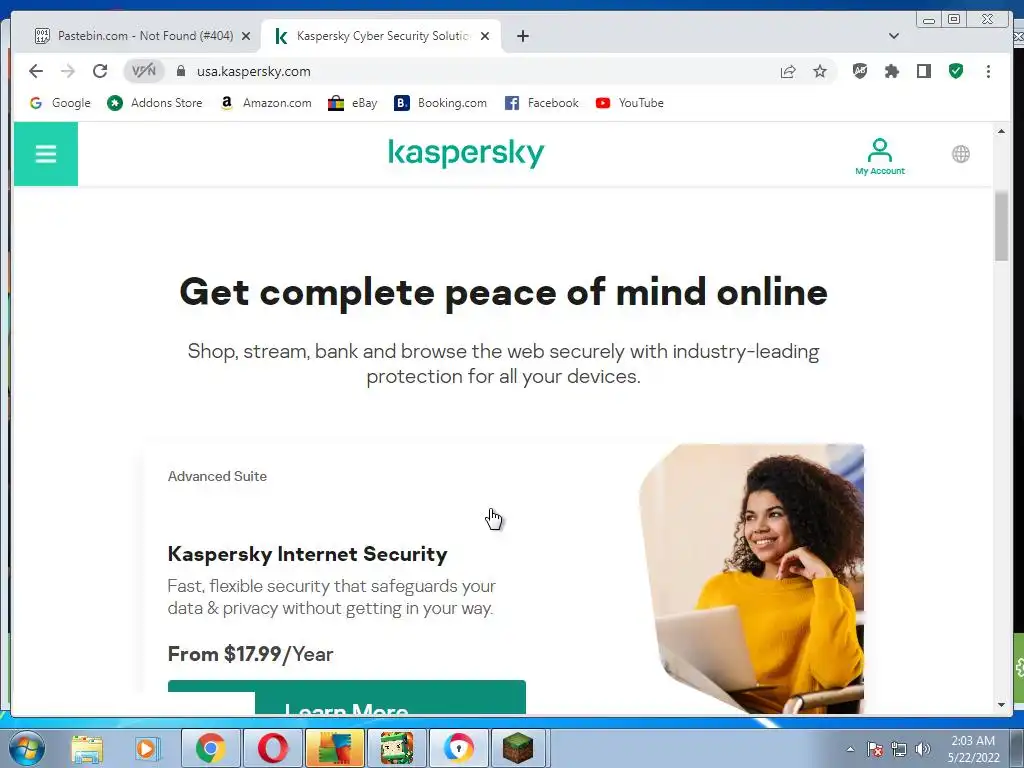The width and height of the screenshot is (1024, 768).
Task: Open the Kaspersky hamburger menu
Action: pos(46,154)
